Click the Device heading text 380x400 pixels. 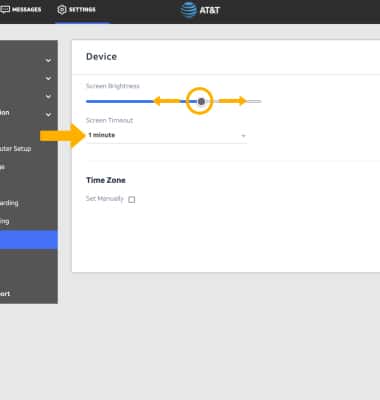(101, 57)
